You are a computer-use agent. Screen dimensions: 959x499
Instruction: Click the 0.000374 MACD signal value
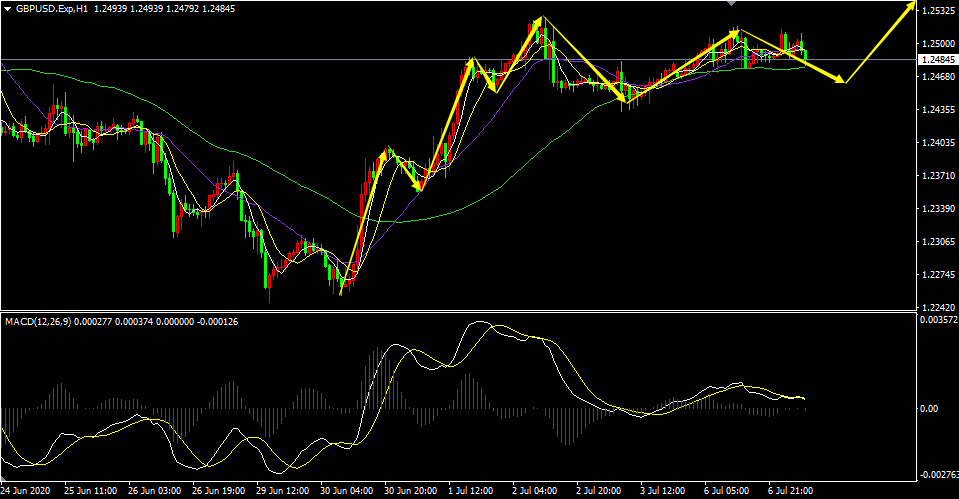tap(133, 322)
